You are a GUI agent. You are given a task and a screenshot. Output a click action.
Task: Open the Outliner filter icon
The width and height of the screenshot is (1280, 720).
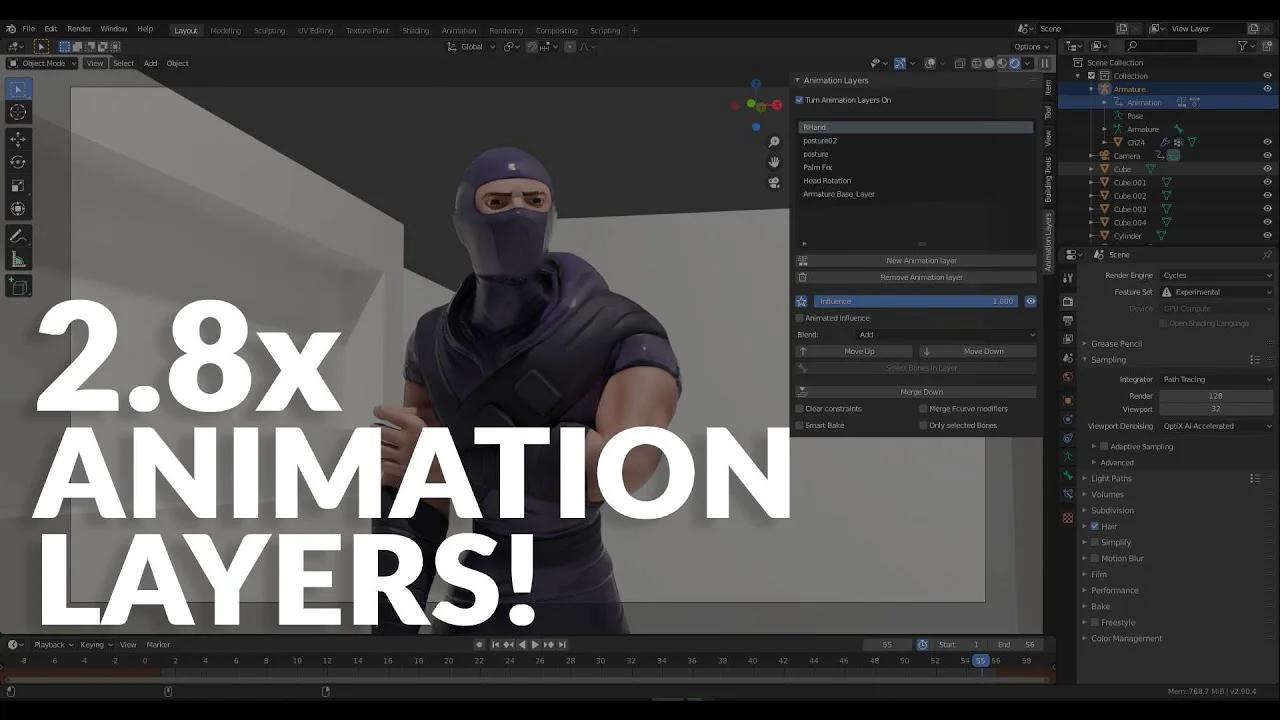[x=1242, y=47]
